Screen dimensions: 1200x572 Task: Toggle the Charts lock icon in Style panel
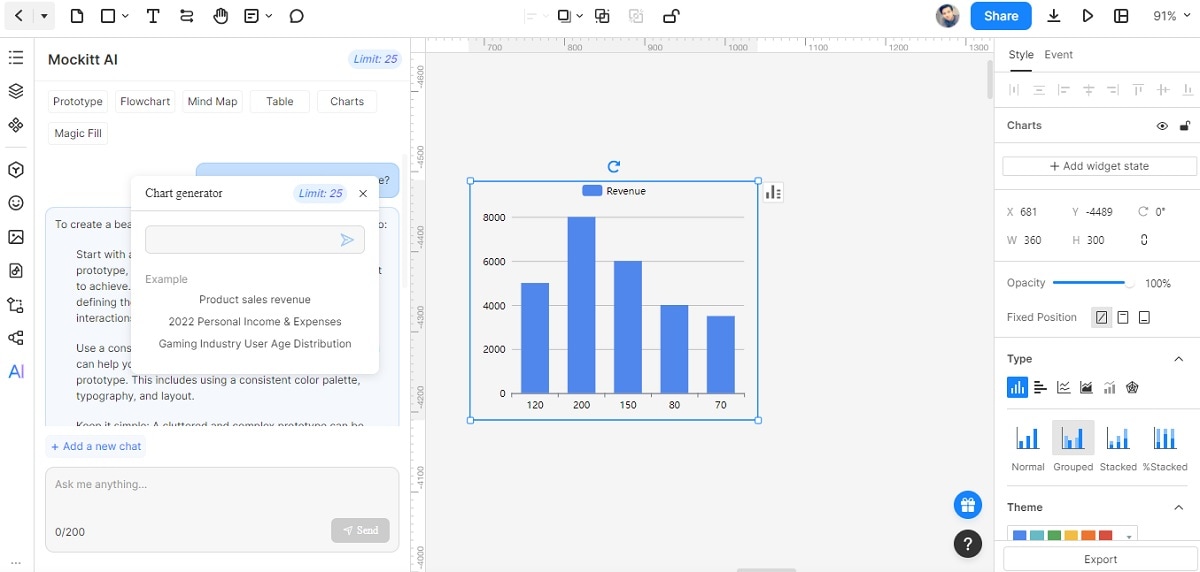(x=1185, y=126)
